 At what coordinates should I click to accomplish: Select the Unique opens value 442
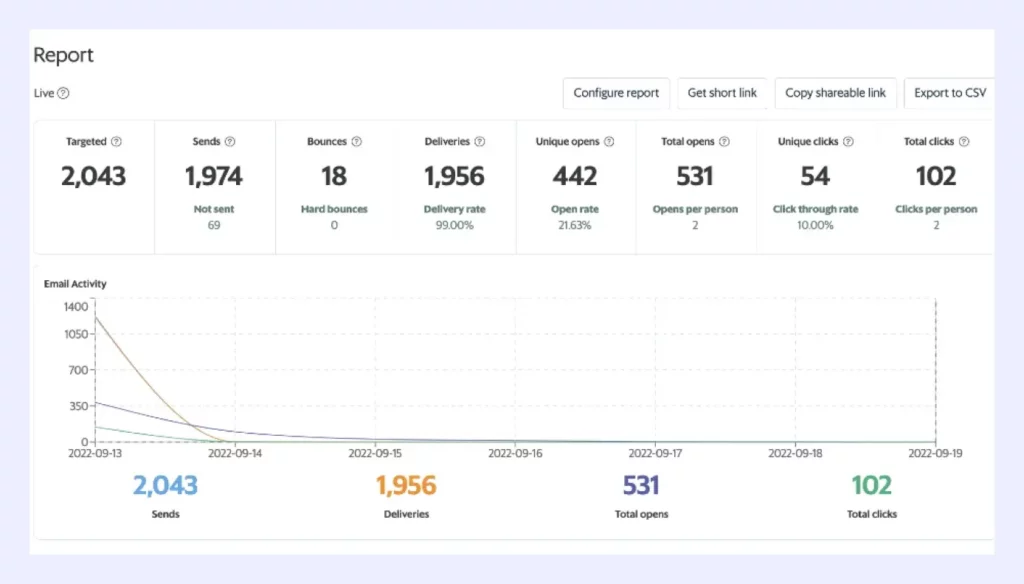575,176
